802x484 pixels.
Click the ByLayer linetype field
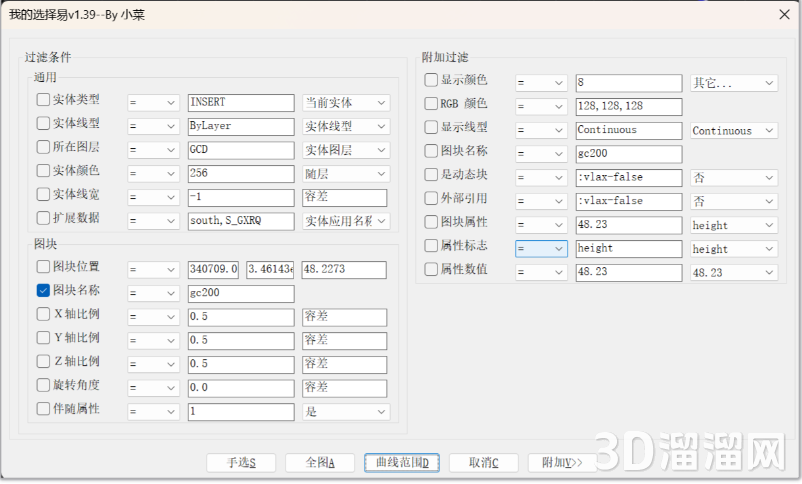pyautogui.click(x=241, y=126)
